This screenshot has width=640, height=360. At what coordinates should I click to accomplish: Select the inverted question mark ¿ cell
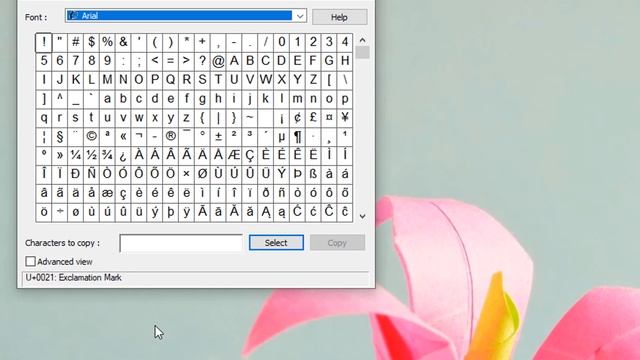pos(123,155)
